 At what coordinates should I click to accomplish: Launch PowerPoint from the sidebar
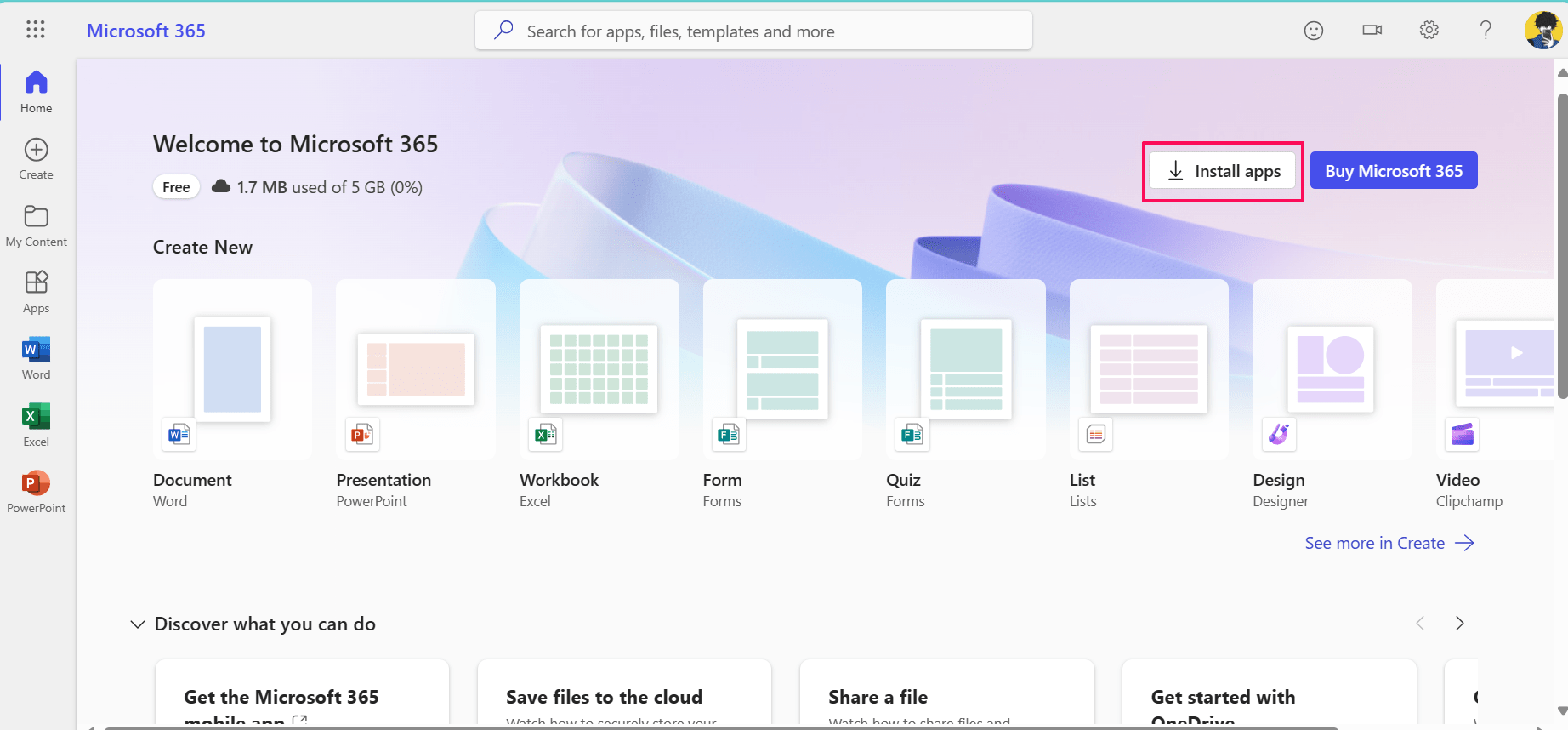[36, 492]
